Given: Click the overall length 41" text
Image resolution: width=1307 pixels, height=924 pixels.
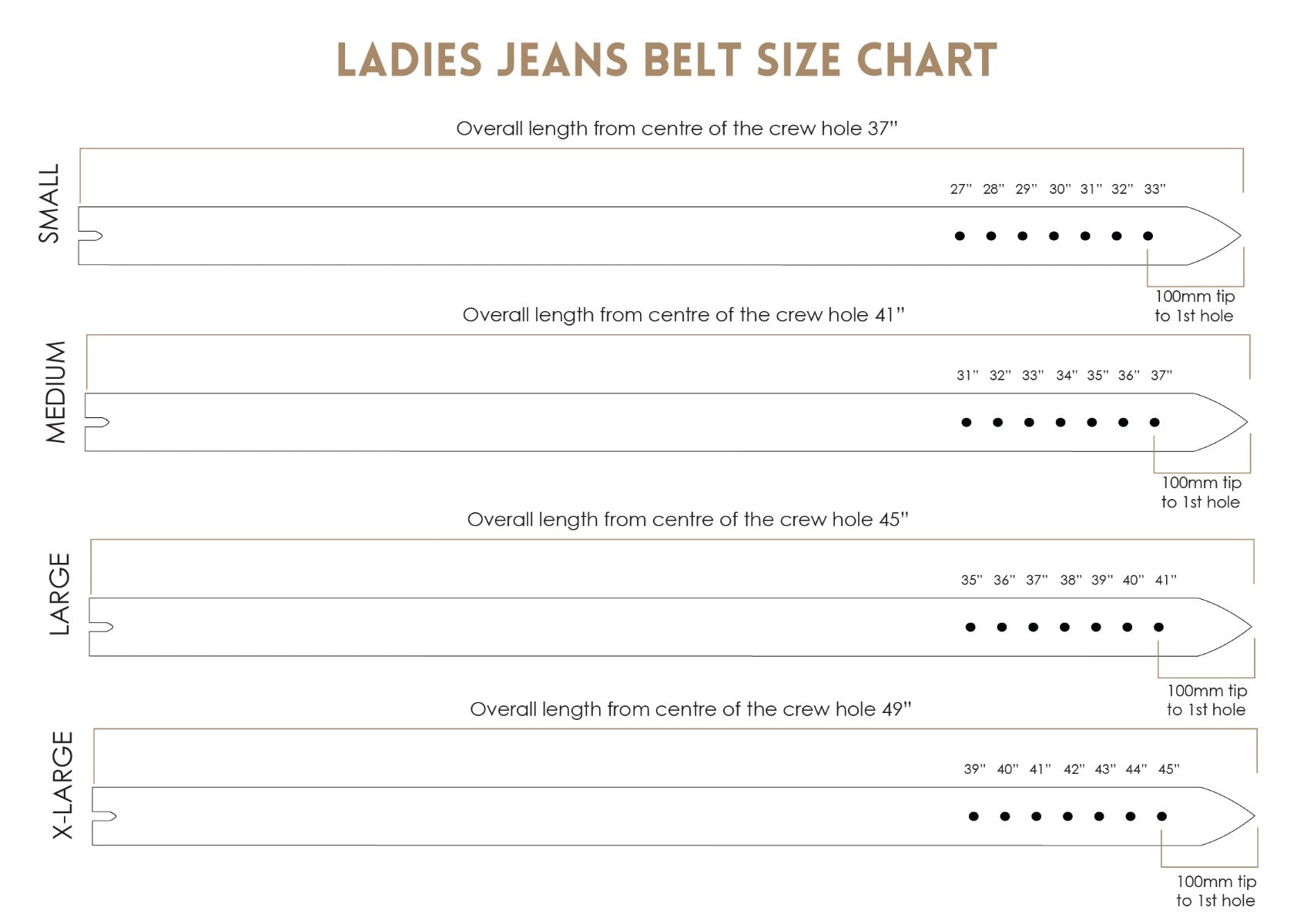Looking at the screenshot, I should (x=683, y=315).
